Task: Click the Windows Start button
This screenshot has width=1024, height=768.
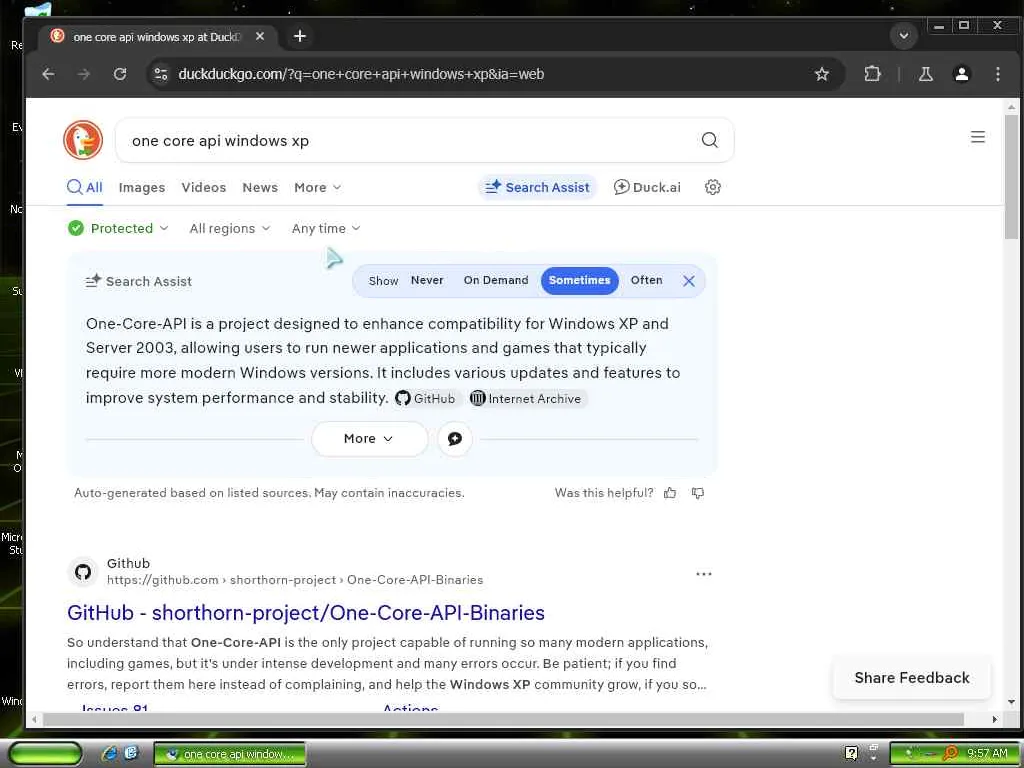Action: pos(45,754)
